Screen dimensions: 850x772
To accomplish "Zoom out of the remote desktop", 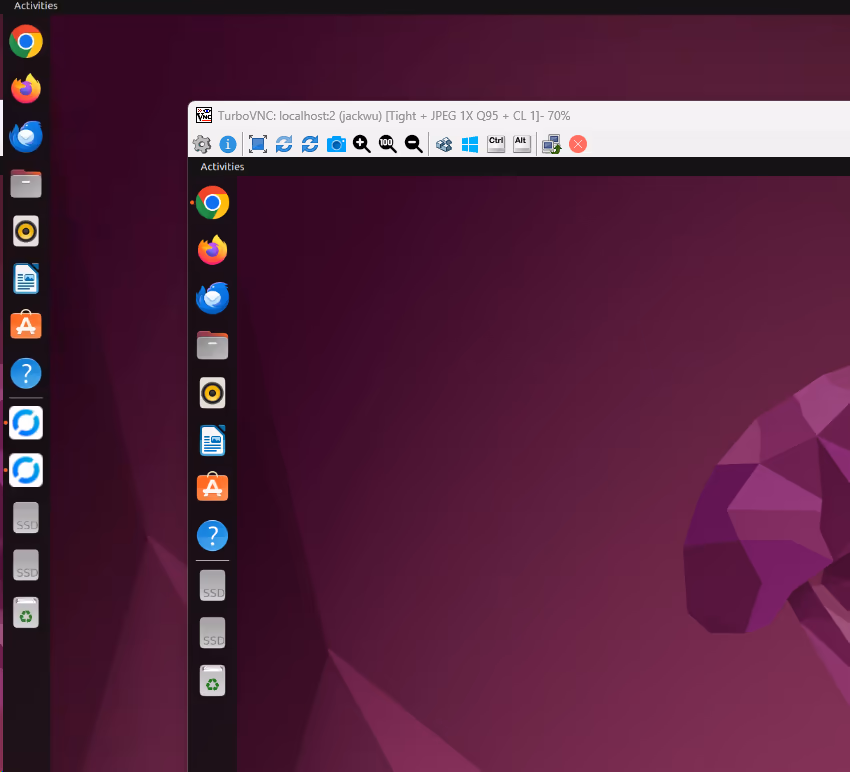I will point(412,144).
